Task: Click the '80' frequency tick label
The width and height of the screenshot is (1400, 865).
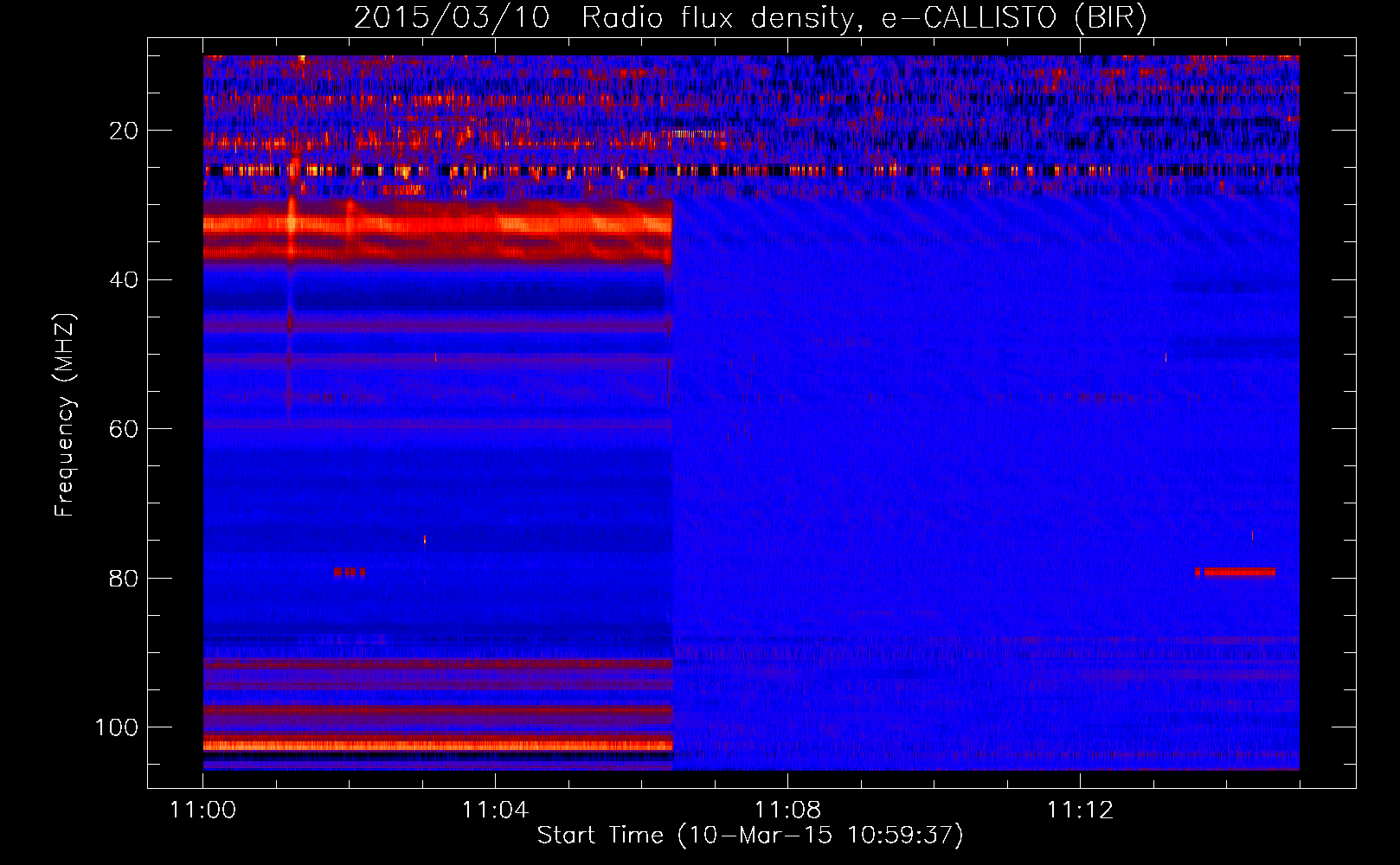Action: point(124,578)
